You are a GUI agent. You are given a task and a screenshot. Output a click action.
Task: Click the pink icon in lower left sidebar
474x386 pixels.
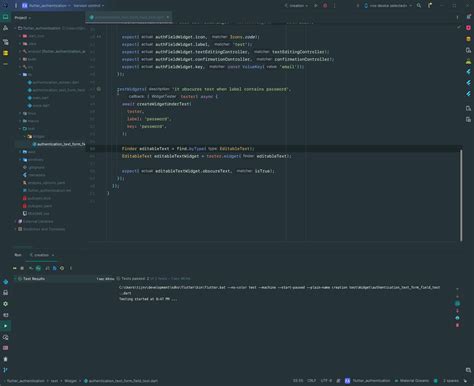5,348
